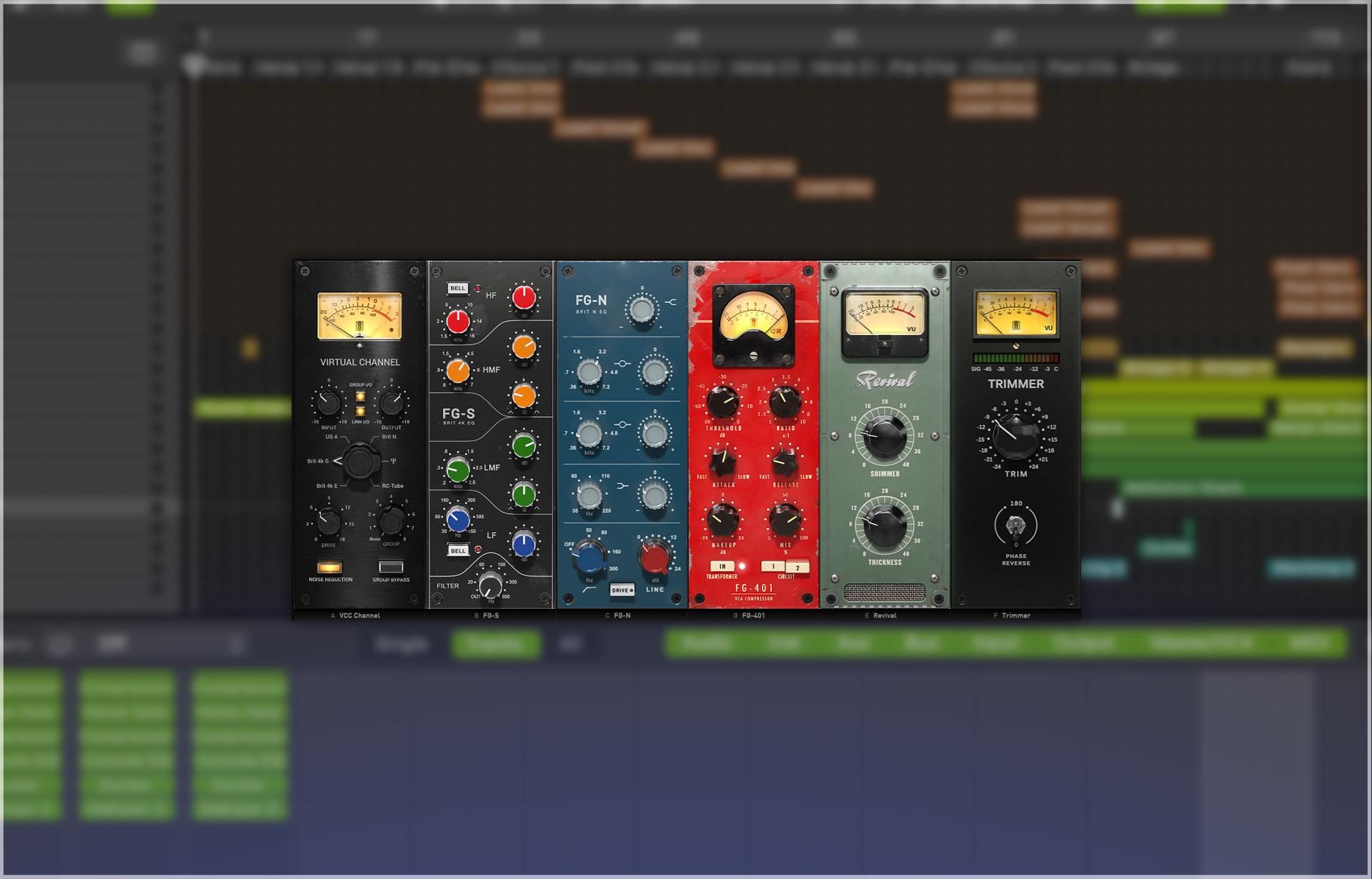Select circuit 2 on FG-401
This screenshot has height=879, width=1372.
coord(797,567)
